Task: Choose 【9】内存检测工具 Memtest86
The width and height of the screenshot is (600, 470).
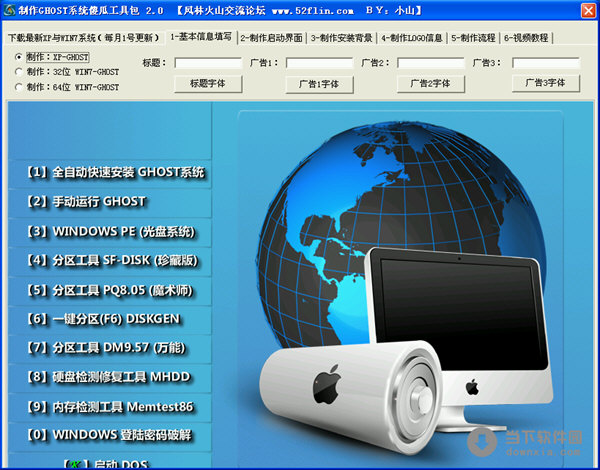Action: [109, 407]
